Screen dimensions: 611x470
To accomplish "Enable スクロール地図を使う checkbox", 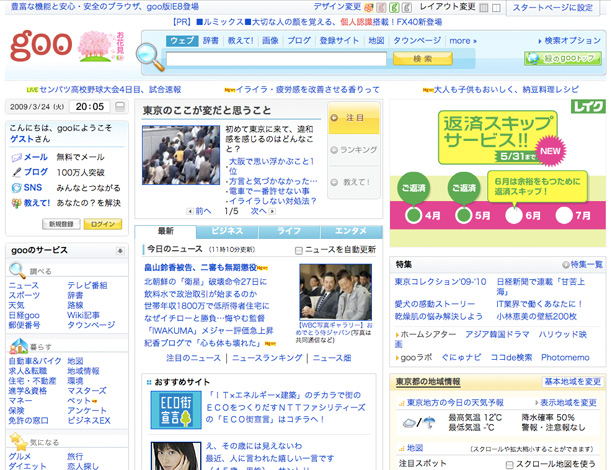I will click(509, 465).
